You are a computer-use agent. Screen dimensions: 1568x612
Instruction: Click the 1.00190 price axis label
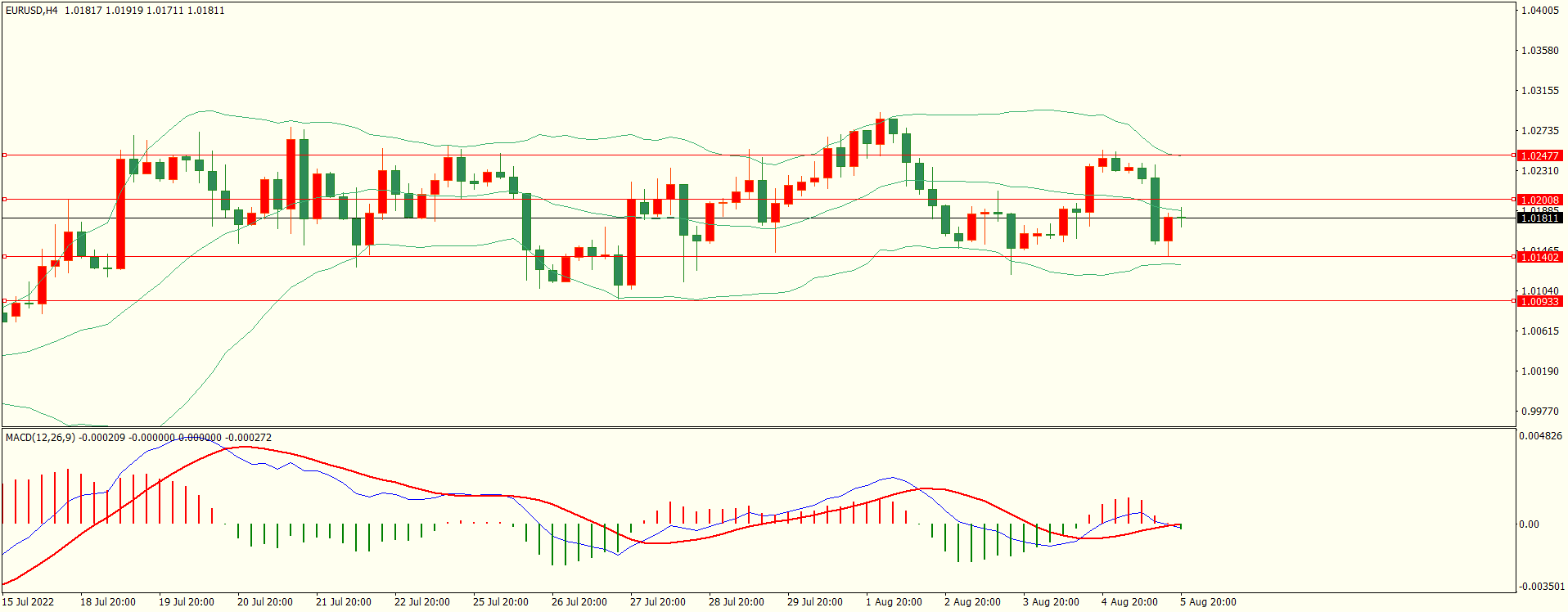[1539, 371]
